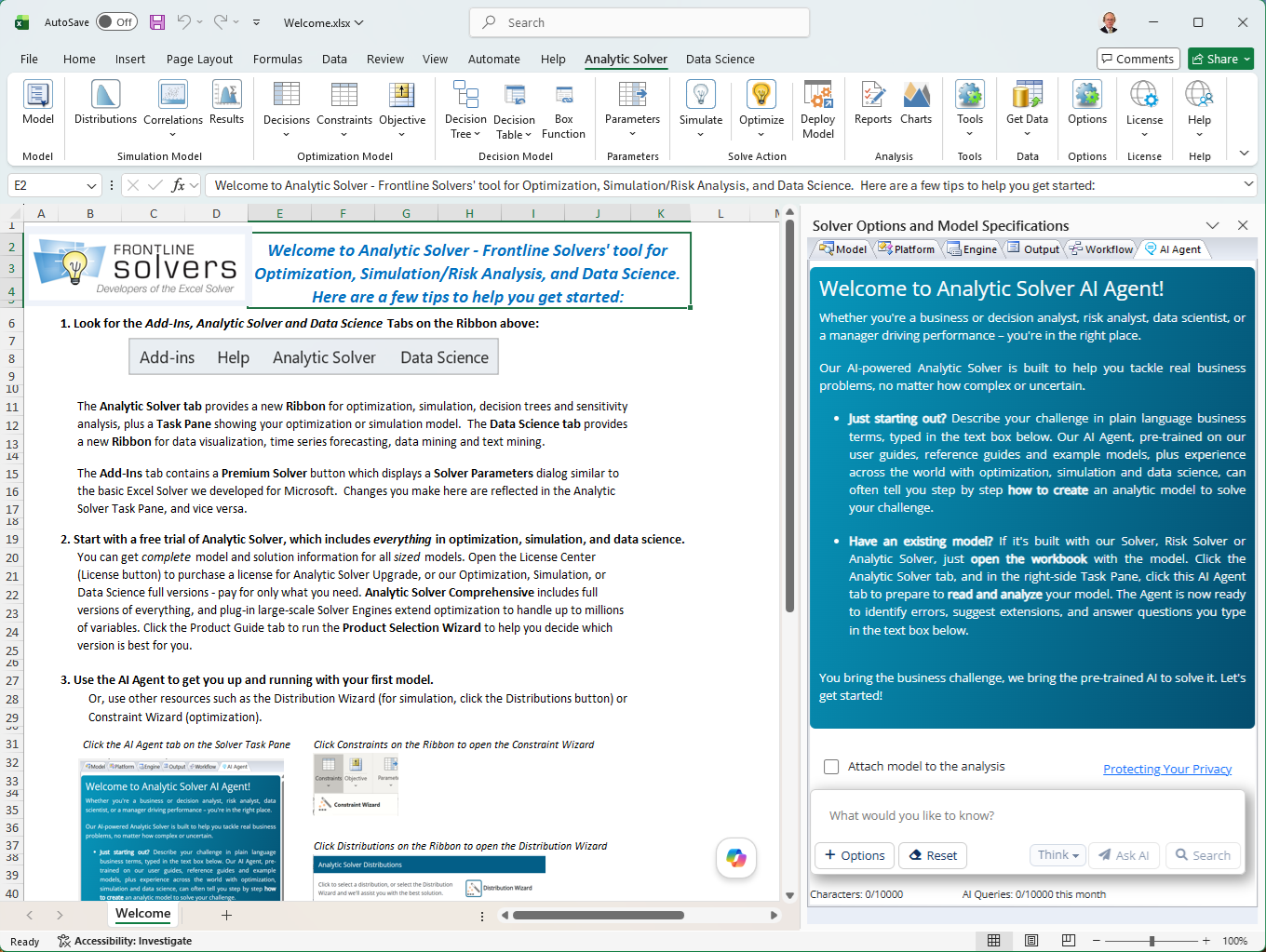The height and width of the screenshot is (952, 1266).
Task: Toggle the AutoSave switch
Action: pos(116,22)
